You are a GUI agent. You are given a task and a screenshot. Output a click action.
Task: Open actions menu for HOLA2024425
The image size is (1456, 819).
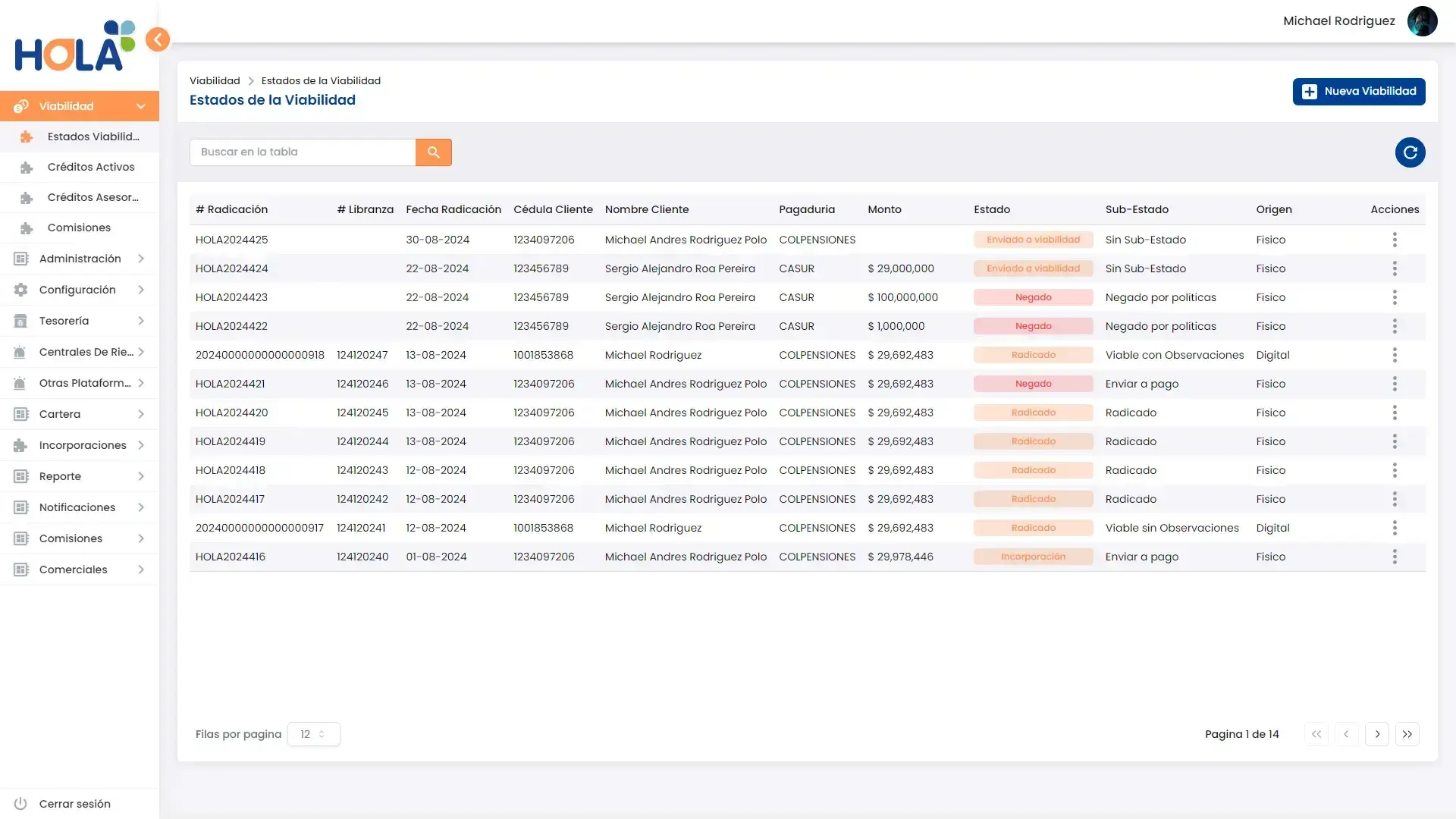click(1395, 240)
